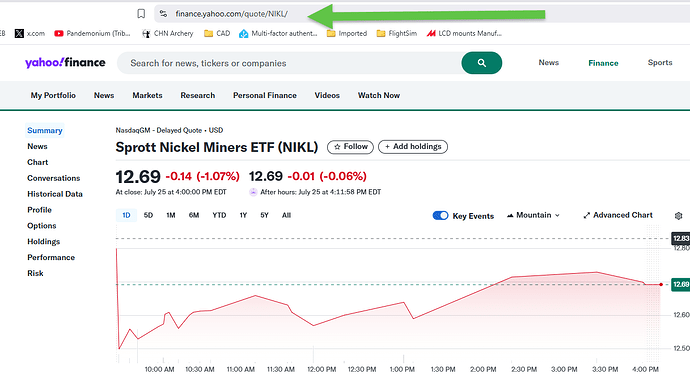690x378 pixels.
Task: Select Historical Data in the left sidebar
Action: pos(55,194)
